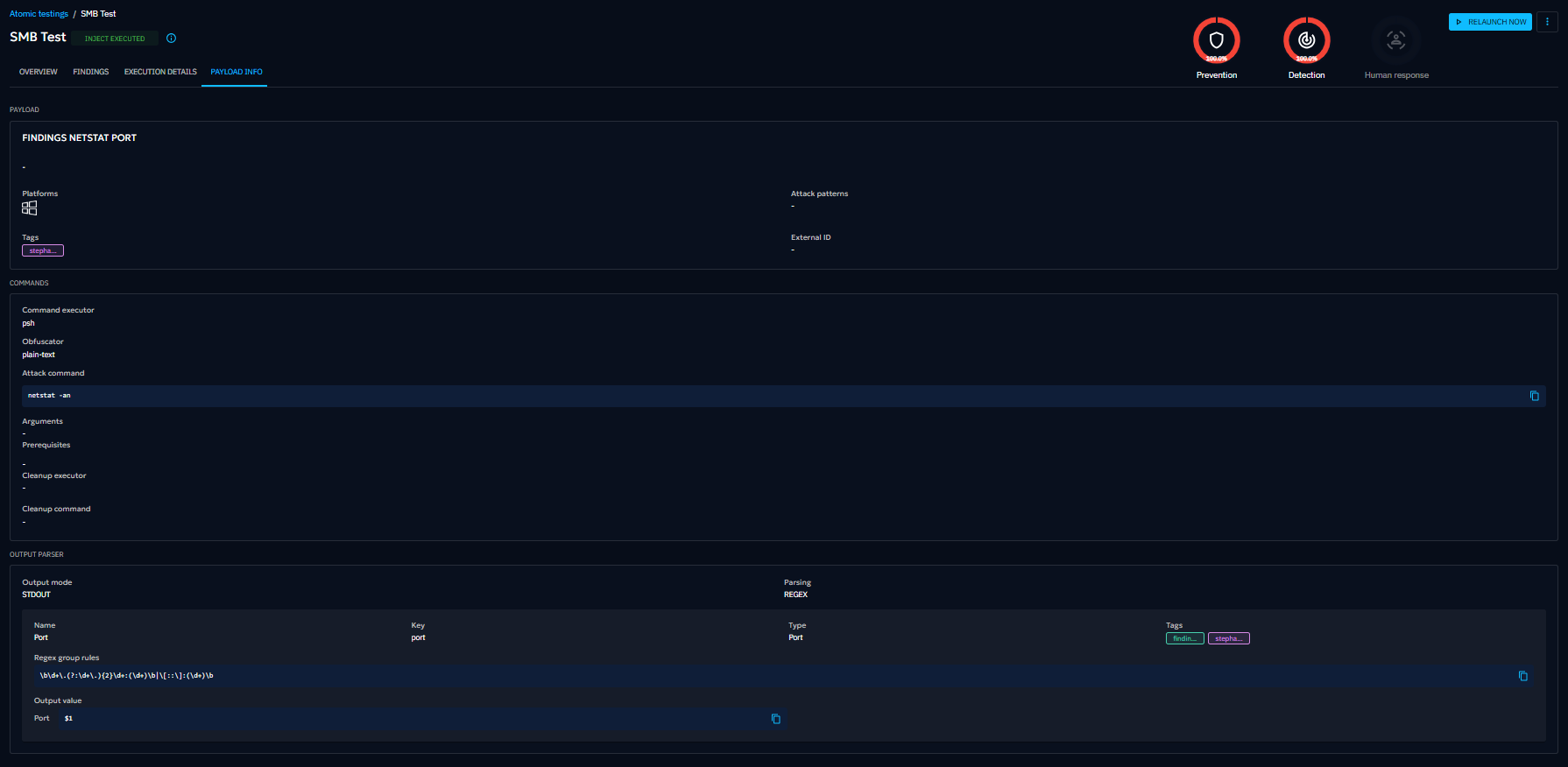Copy the Port output value
The height and width of the screenshot is (767, 1568).
775,719
